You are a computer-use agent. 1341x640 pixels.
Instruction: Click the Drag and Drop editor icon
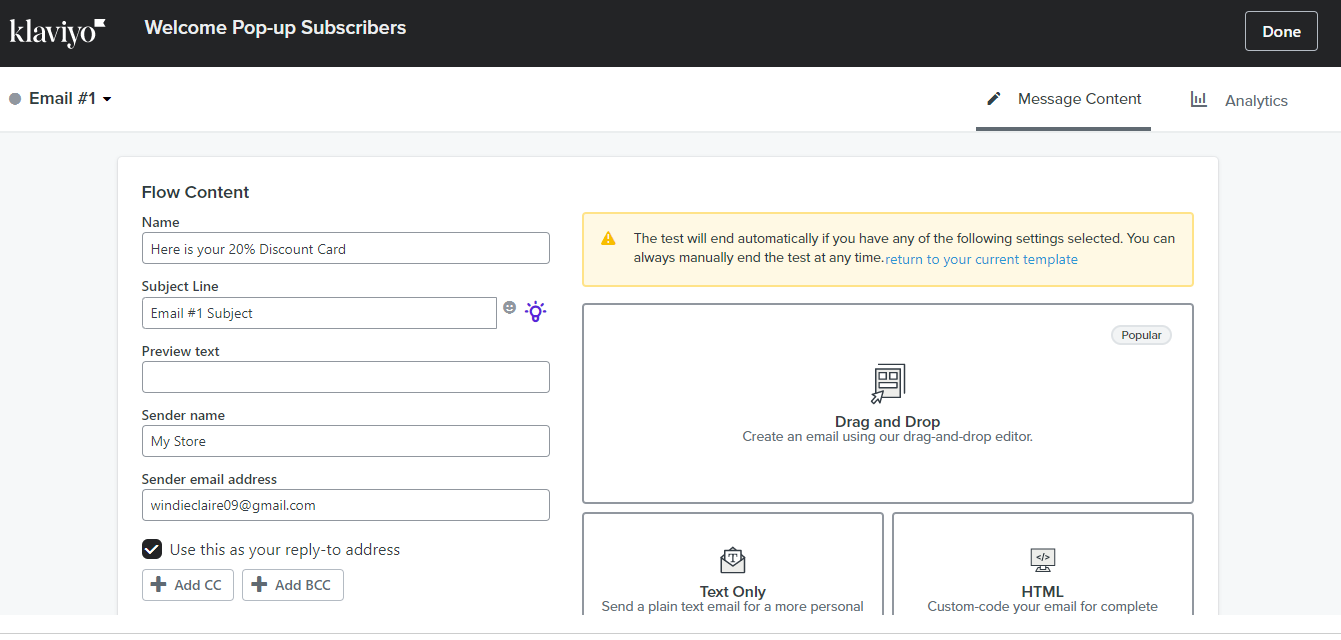coord(888,383)
